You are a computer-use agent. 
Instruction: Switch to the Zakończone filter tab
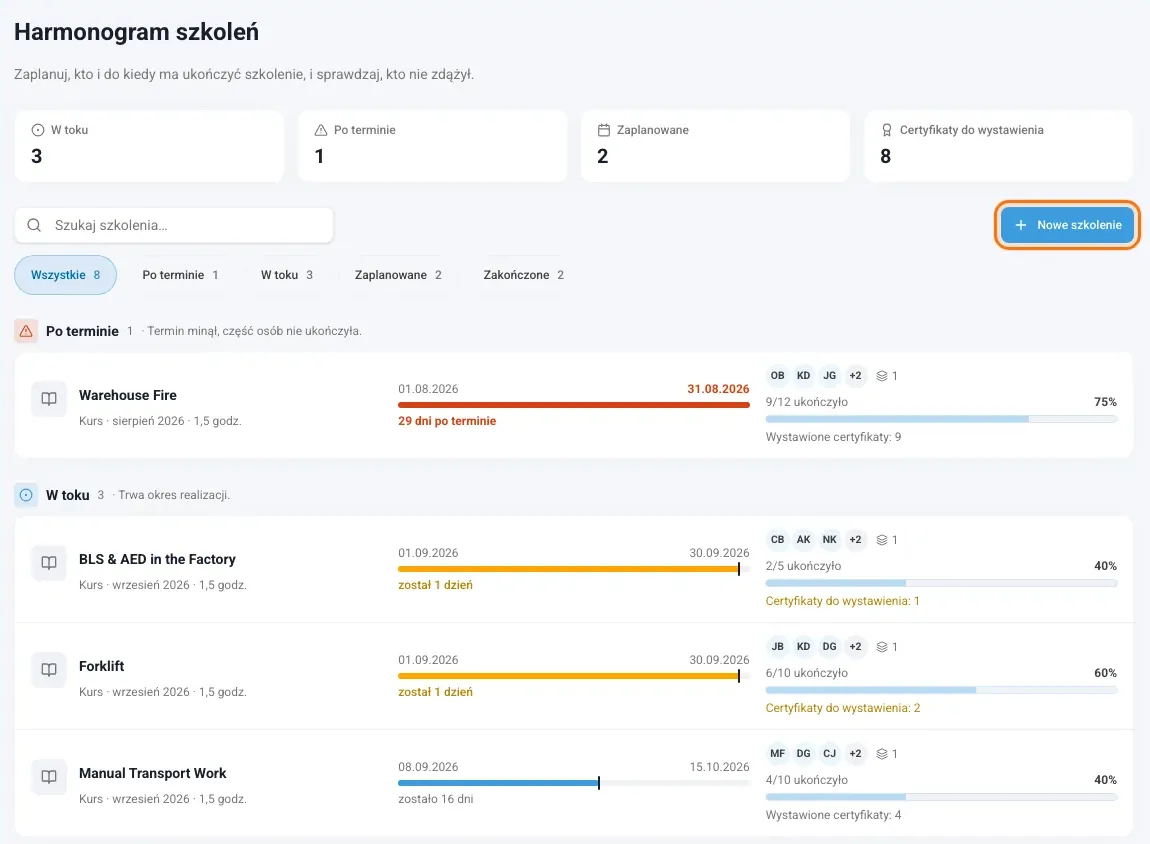(x=524, y=275)
